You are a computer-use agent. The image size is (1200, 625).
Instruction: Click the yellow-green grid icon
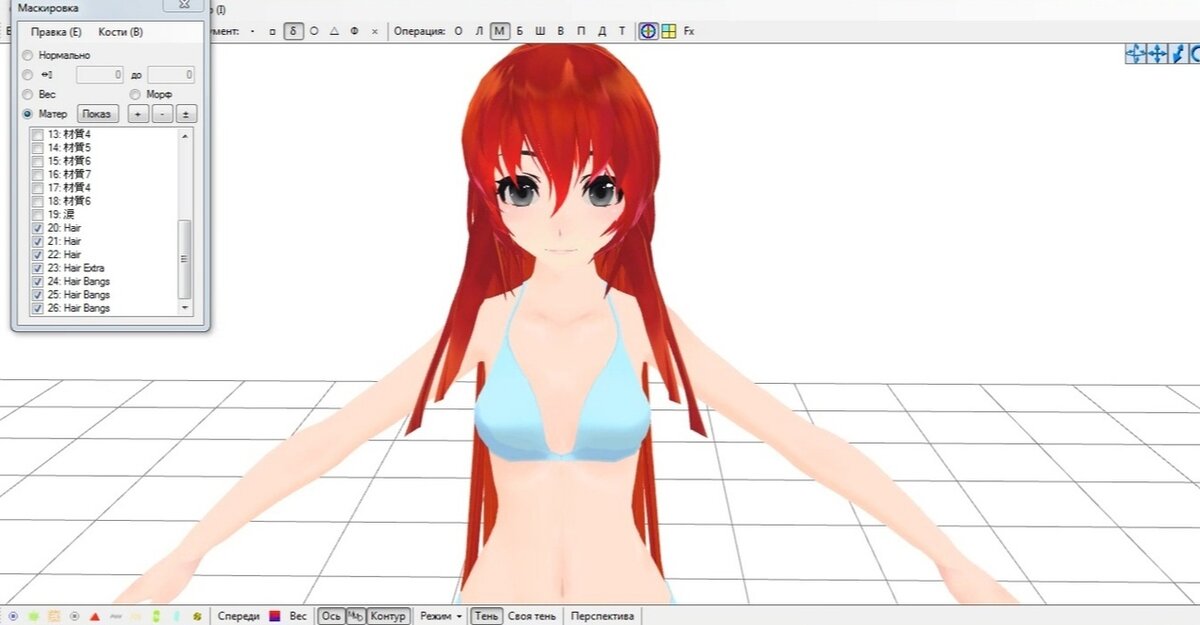(668, 31)
